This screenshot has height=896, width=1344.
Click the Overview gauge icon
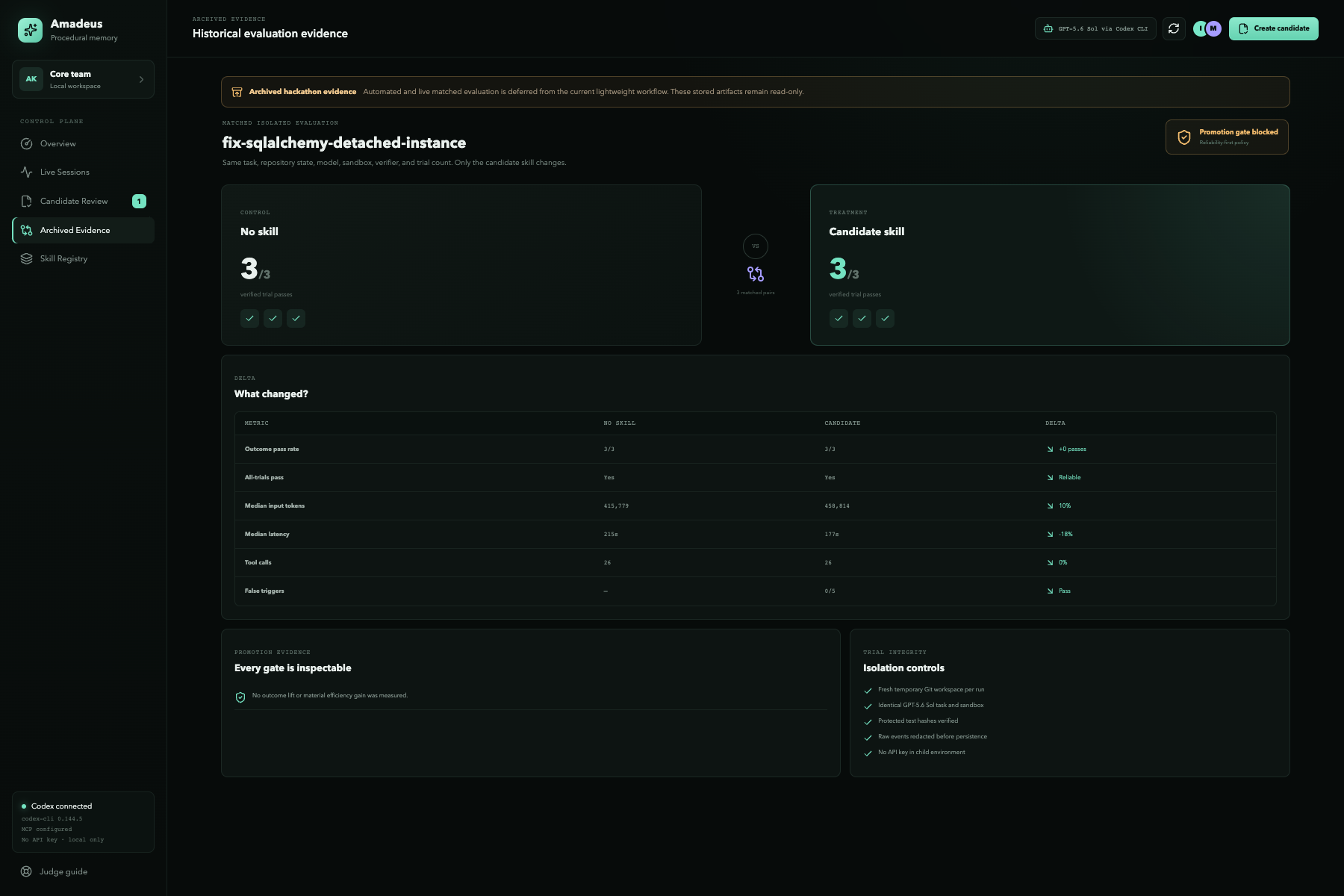click(x=27, y=143)
